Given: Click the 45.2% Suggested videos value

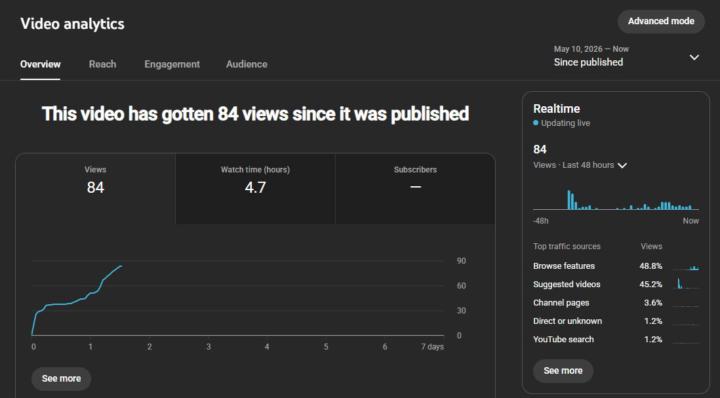Looking at the screenshot, I should [x=651, y=284].
